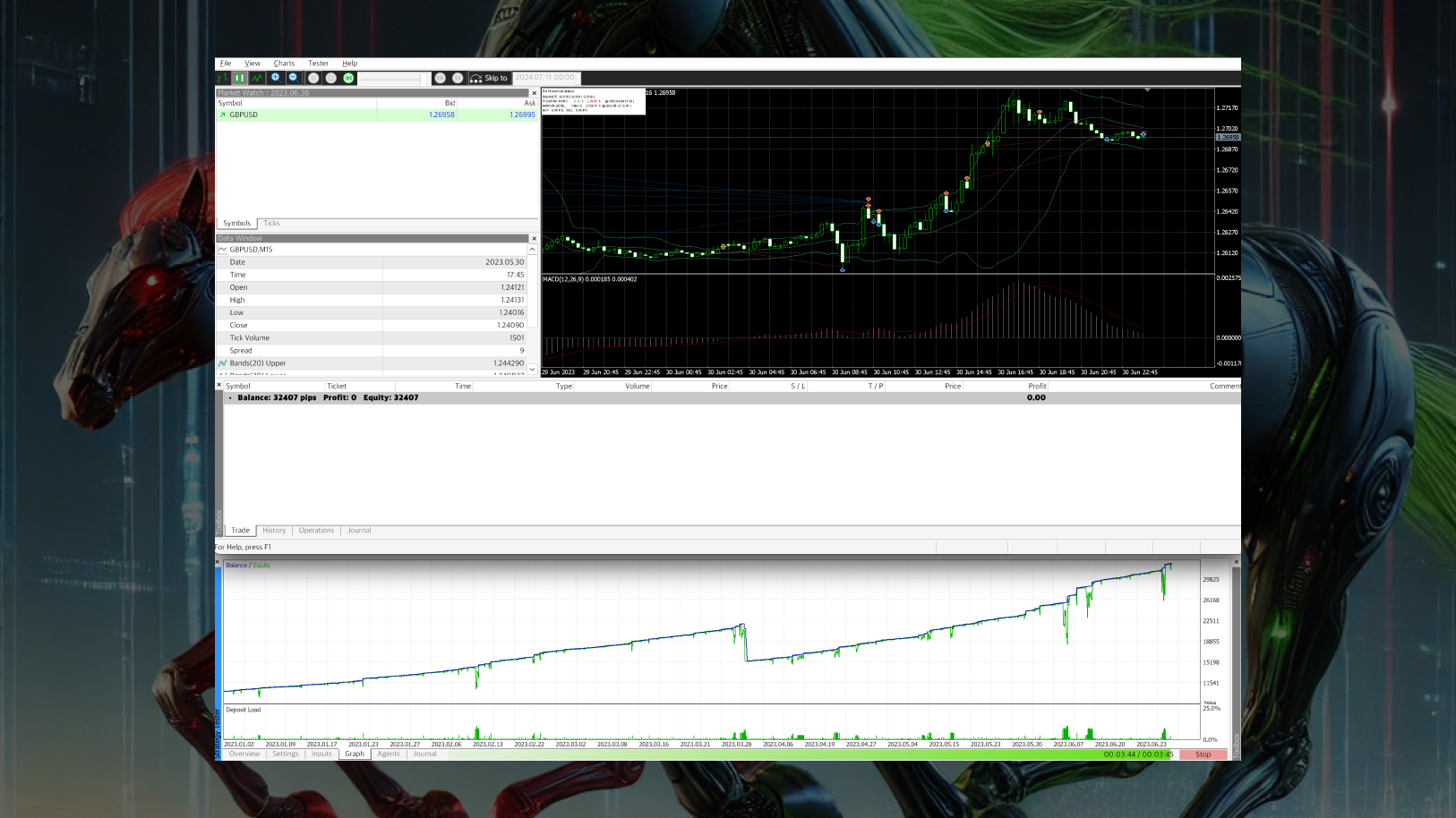This screenshot has width=1456, height=818.
Task: Open the tick chart view icon
Action: pos(258,78)
